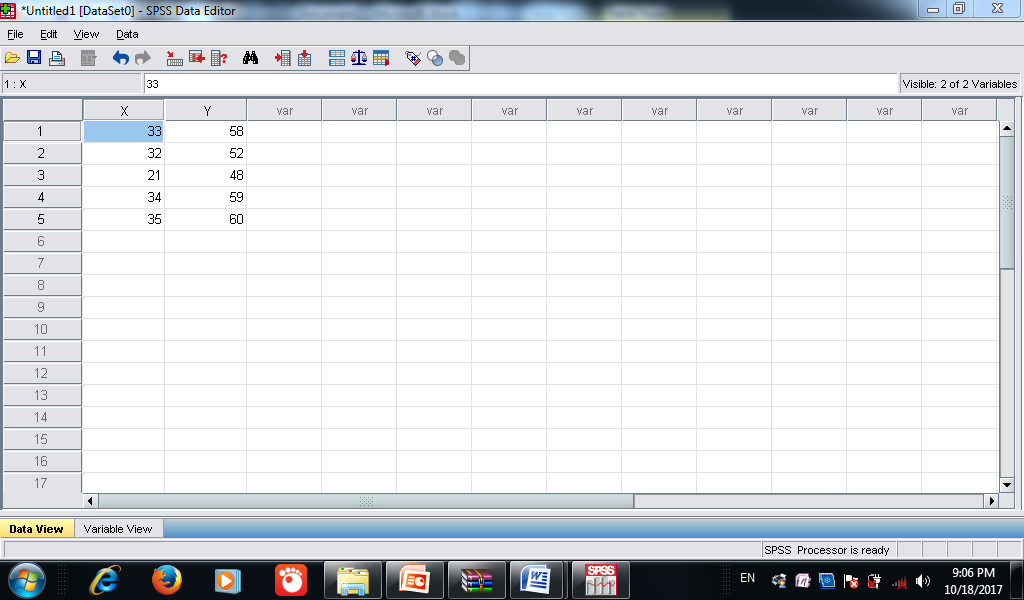Switch to the Variable View tab

(x=118, y=529)
